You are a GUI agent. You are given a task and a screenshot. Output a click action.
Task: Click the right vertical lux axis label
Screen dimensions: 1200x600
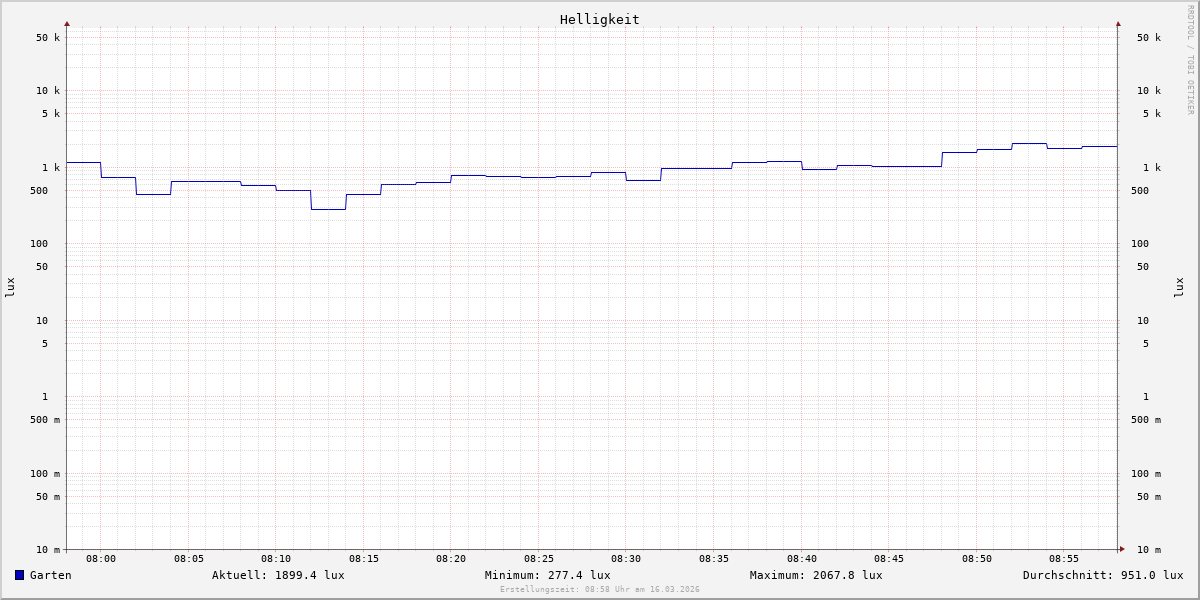(x=1179, y=287)
